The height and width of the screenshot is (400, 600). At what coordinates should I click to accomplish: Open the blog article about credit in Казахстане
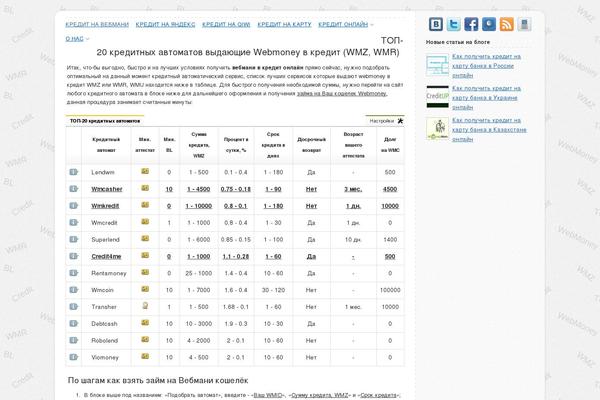click(489, 130)
